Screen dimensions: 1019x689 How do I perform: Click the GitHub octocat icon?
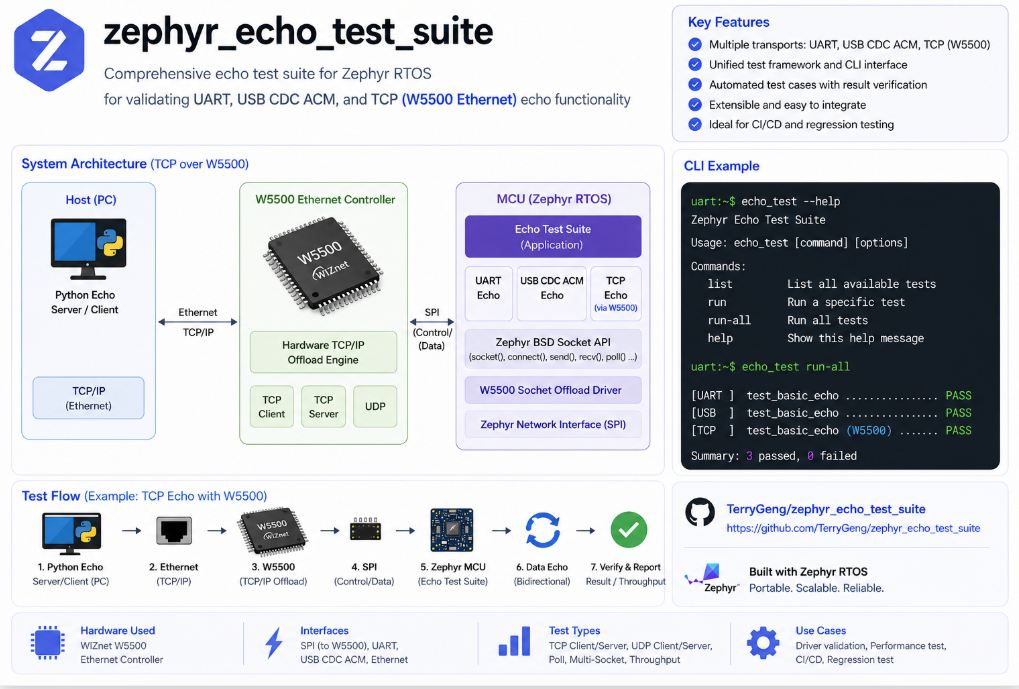pyautogui.click(x=700, y=512)
